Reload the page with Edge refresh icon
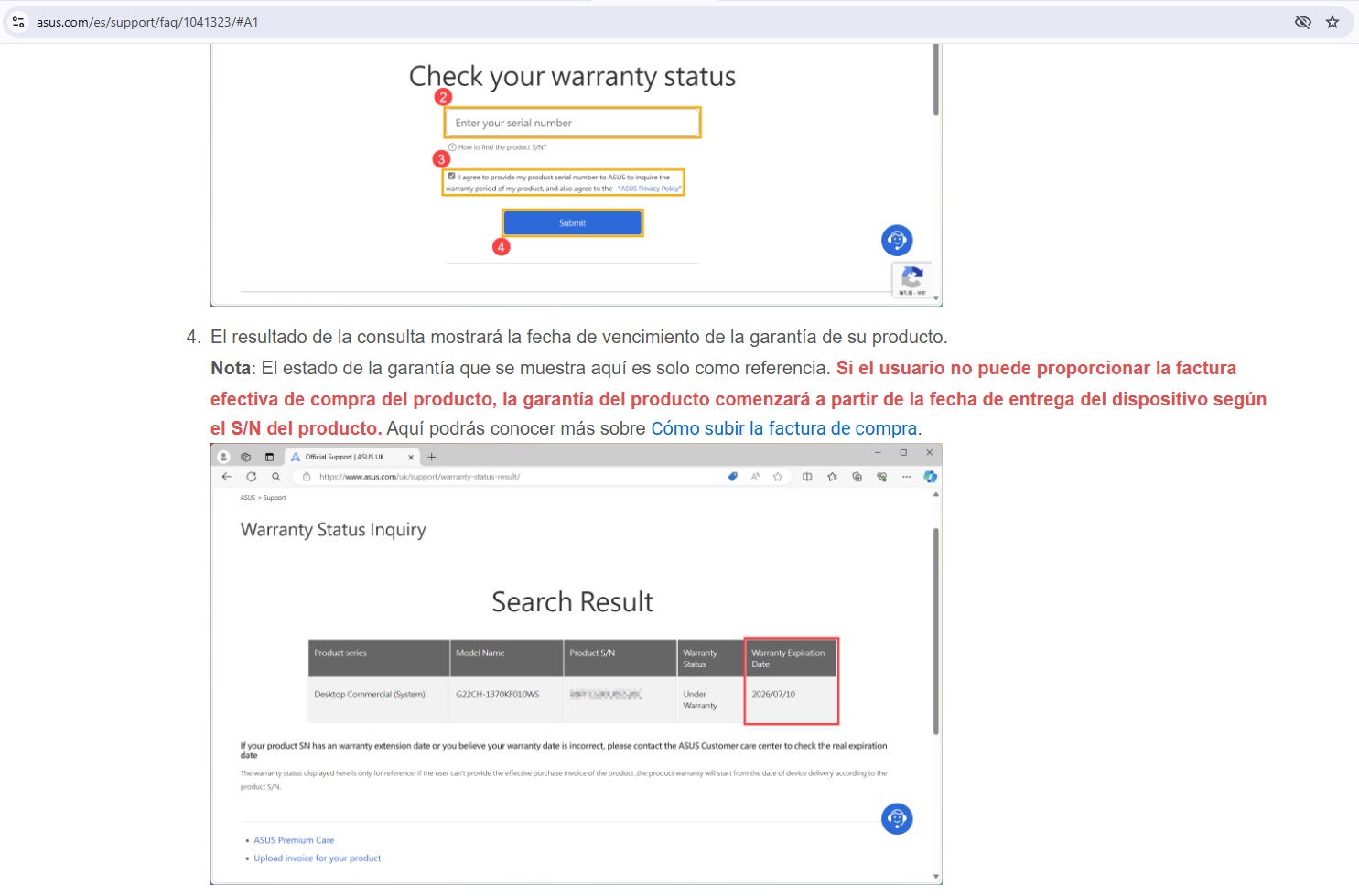Screen dimensions: 1359x896 (252, 477)
